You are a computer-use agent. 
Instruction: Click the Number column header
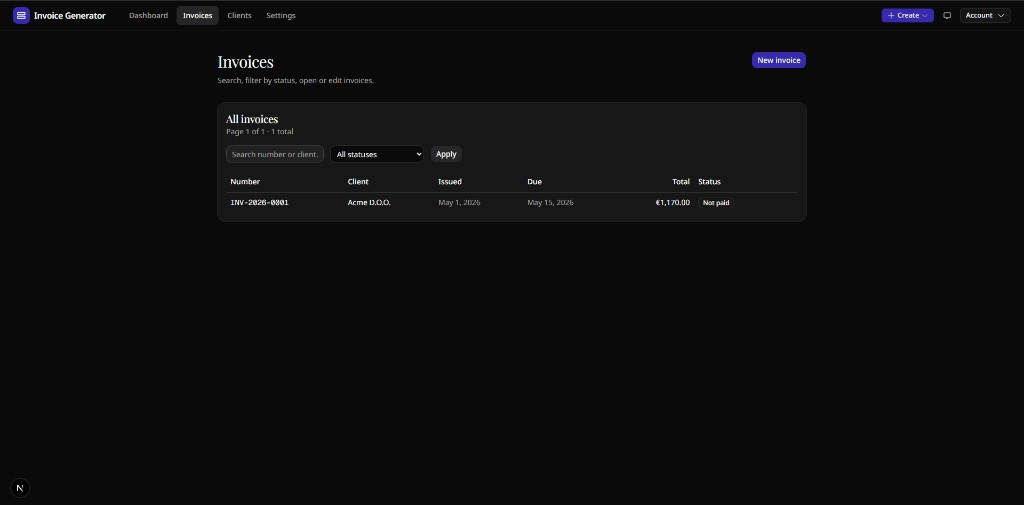[245, 182]
